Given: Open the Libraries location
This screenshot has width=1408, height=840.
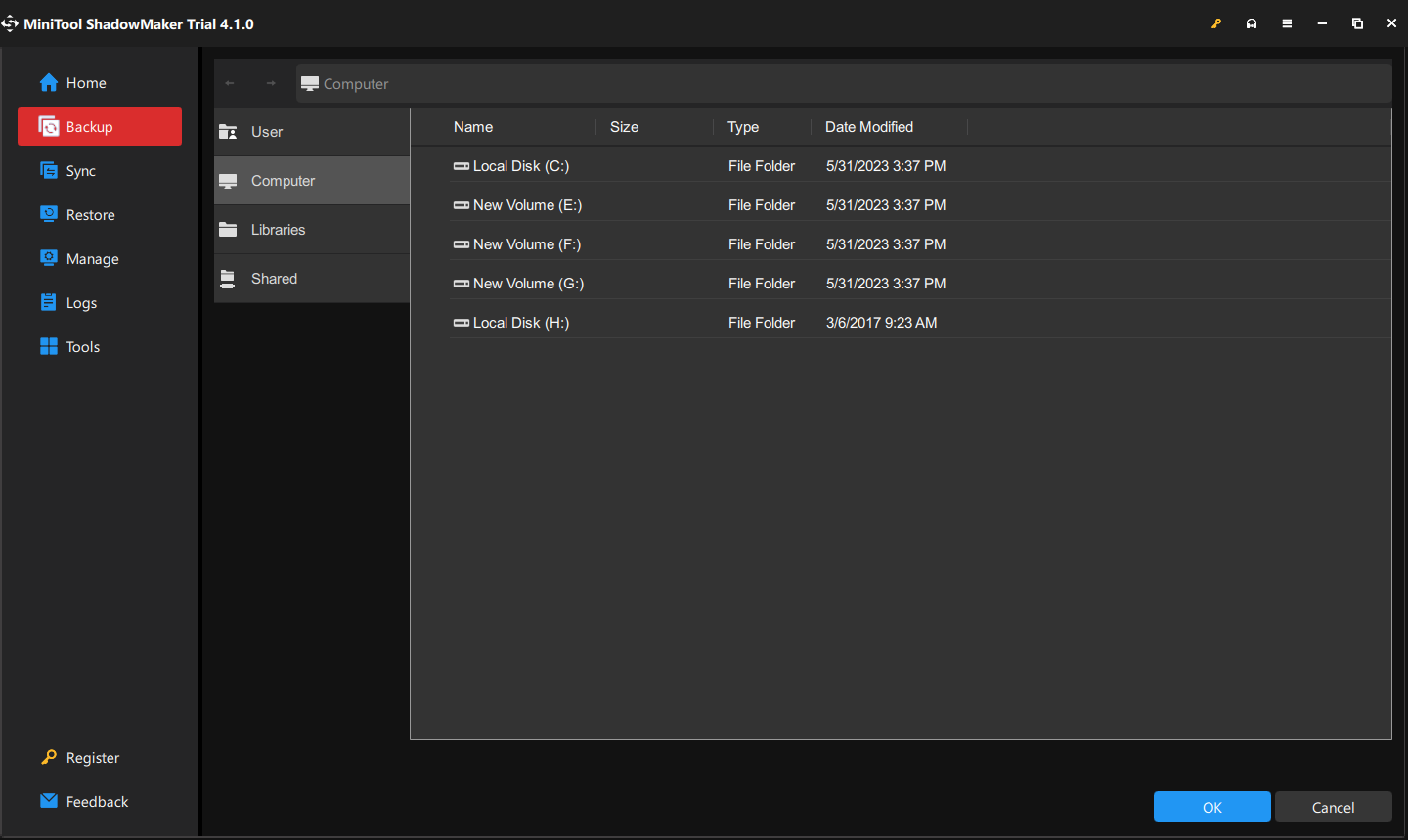Looking at the screenshot, I should [278, 229].
